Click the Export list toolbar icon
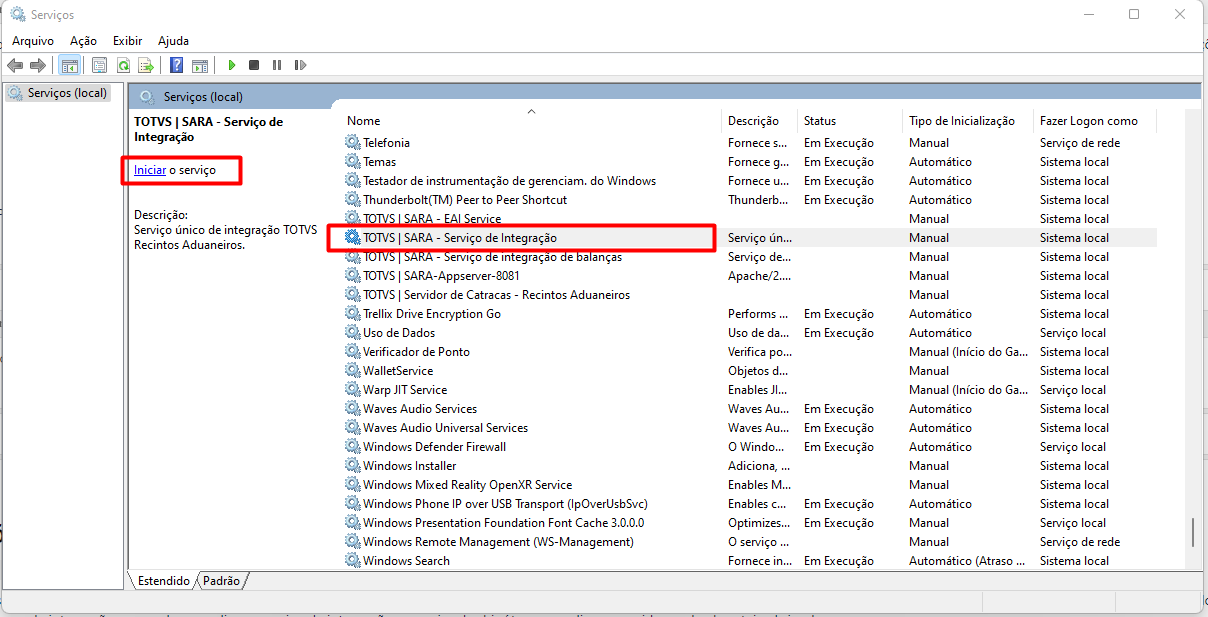Image resolution: width=1208 pixels, height=617 pixels. click(x=146, y=65)
